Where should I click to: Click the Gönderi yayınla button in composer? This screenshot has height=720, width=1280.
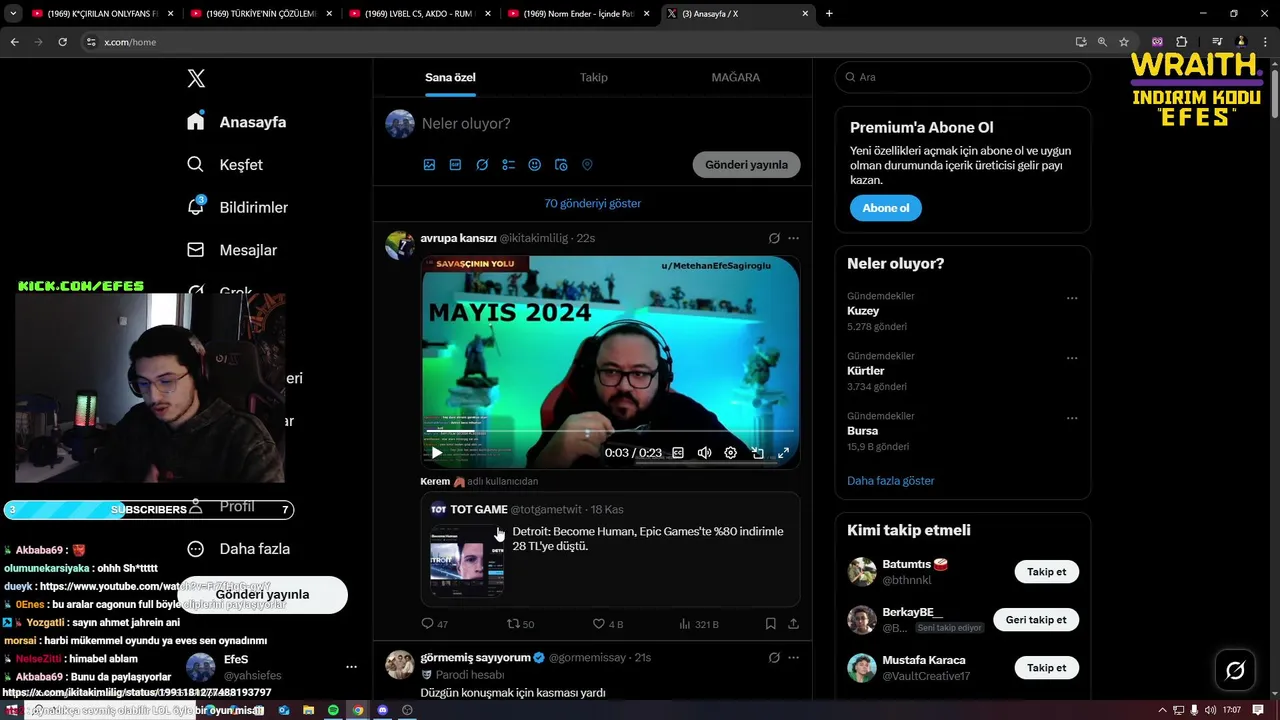(x=746, y=165)
